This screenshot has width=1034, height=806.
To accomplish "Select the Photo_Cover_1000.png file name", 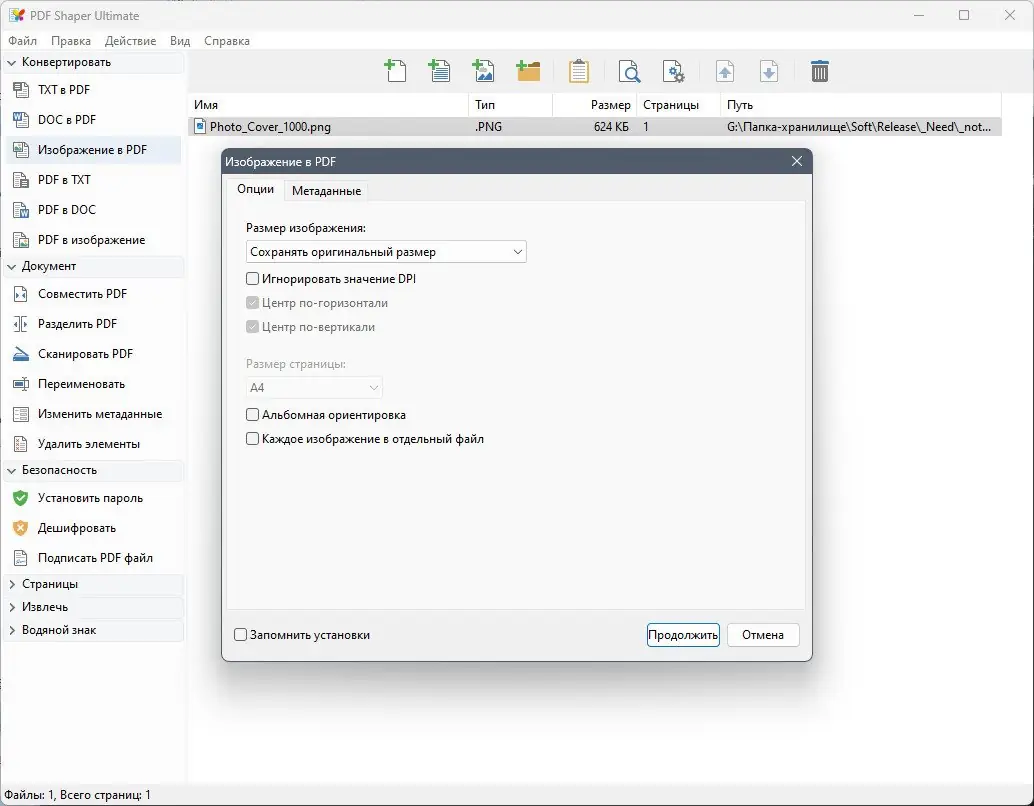I will [x=270, y=127].
